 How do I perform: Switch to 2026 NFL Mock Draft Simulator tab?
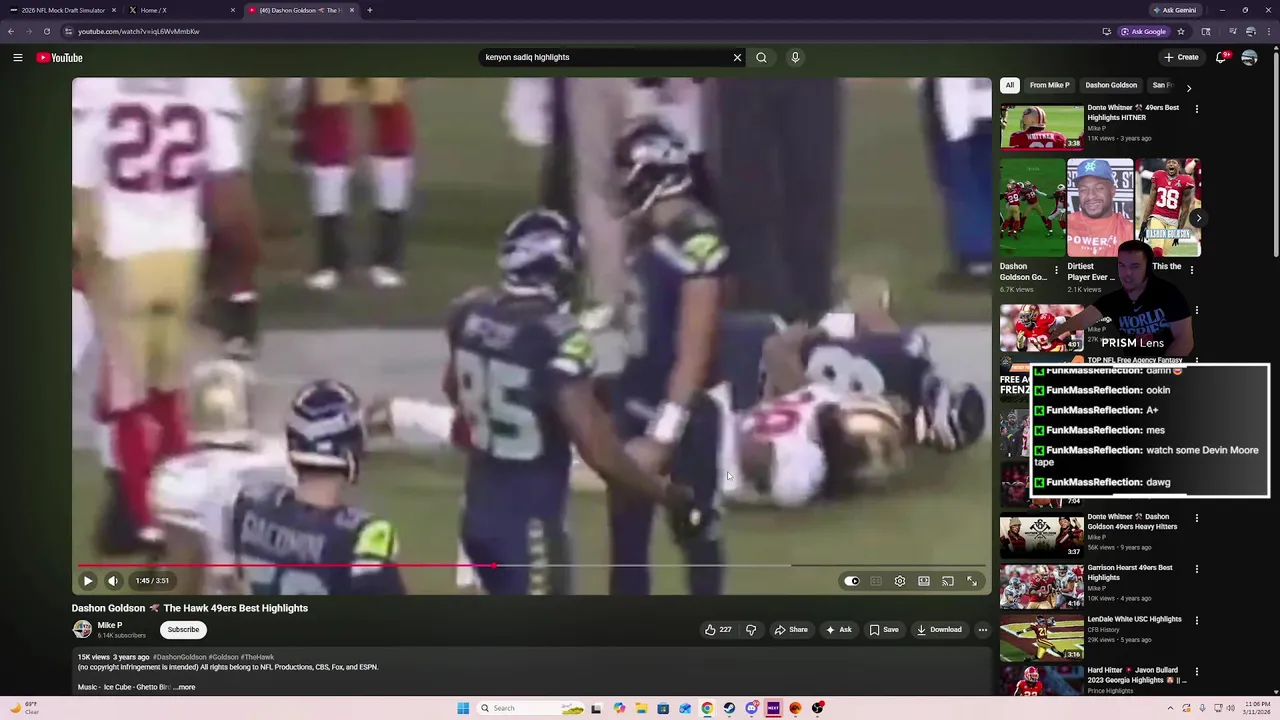62,10
